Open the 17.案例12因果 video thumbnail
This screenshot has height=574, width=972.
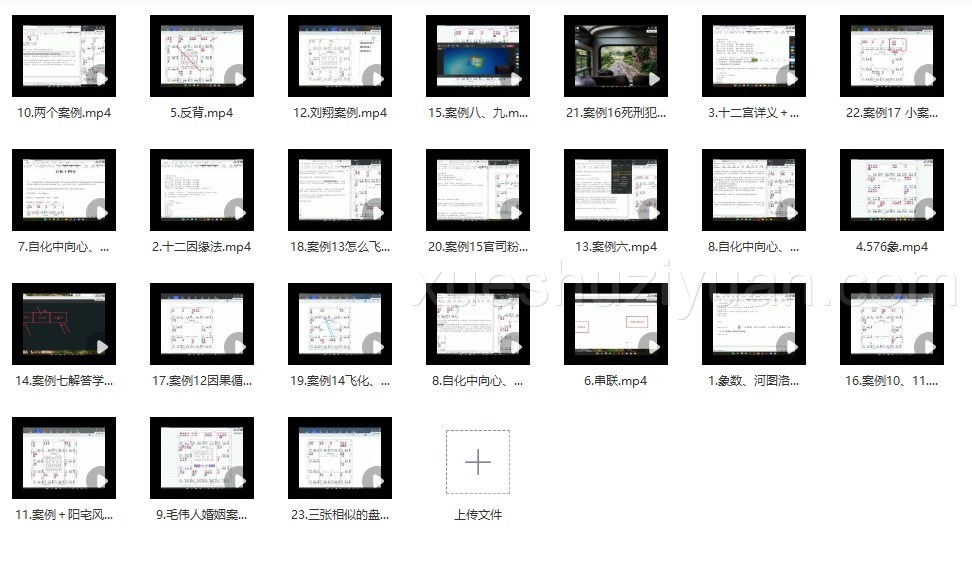coord(202,324)
